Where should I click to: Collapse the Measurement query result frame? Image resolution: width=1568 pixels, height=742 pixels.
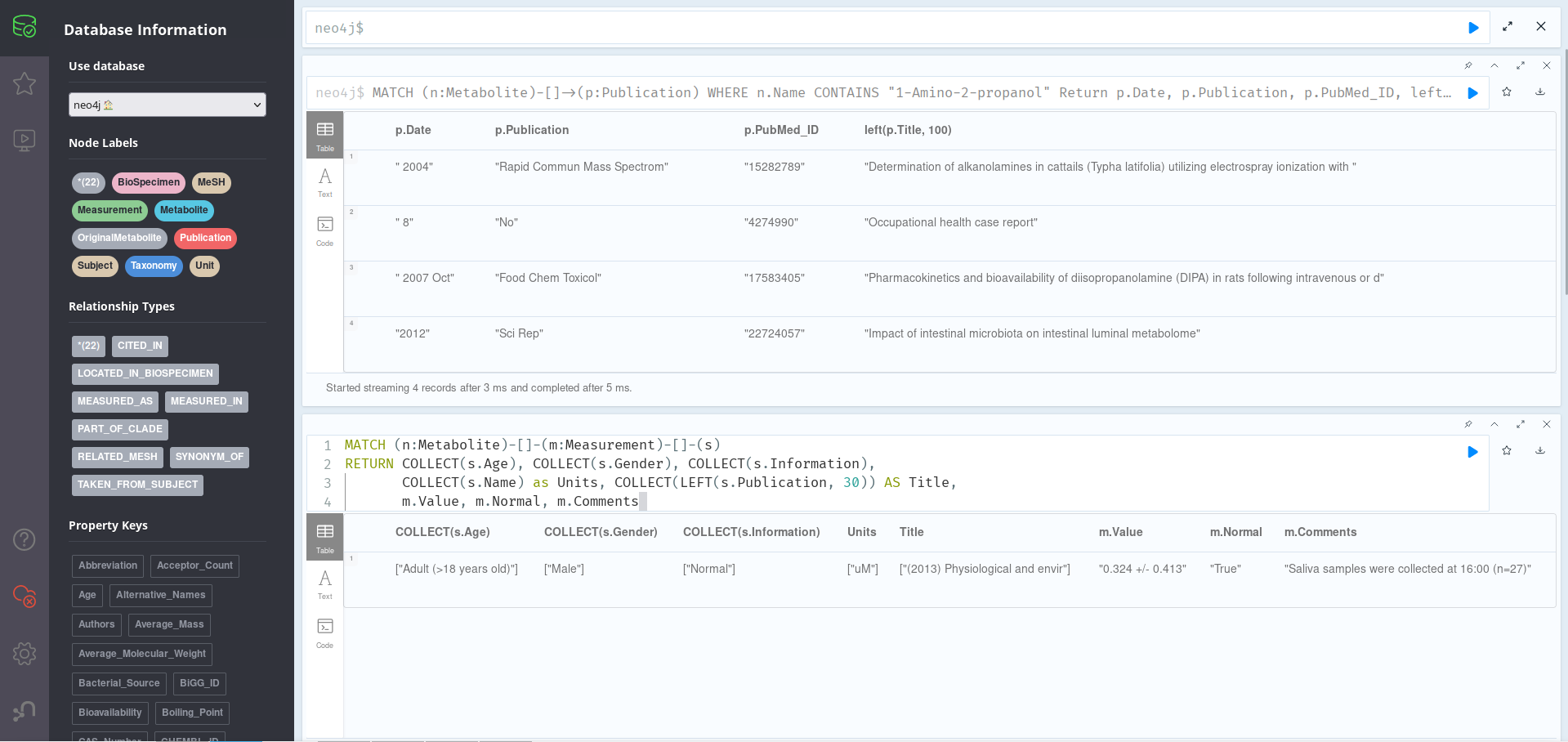[x=1494, y=424]
